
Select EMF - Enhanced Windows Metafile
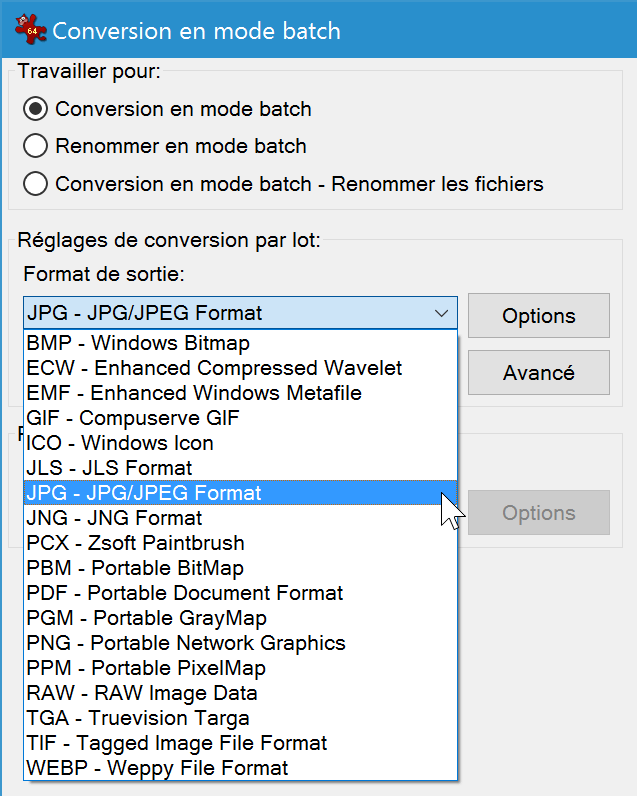pyautogui.click(x=241, y=393)
